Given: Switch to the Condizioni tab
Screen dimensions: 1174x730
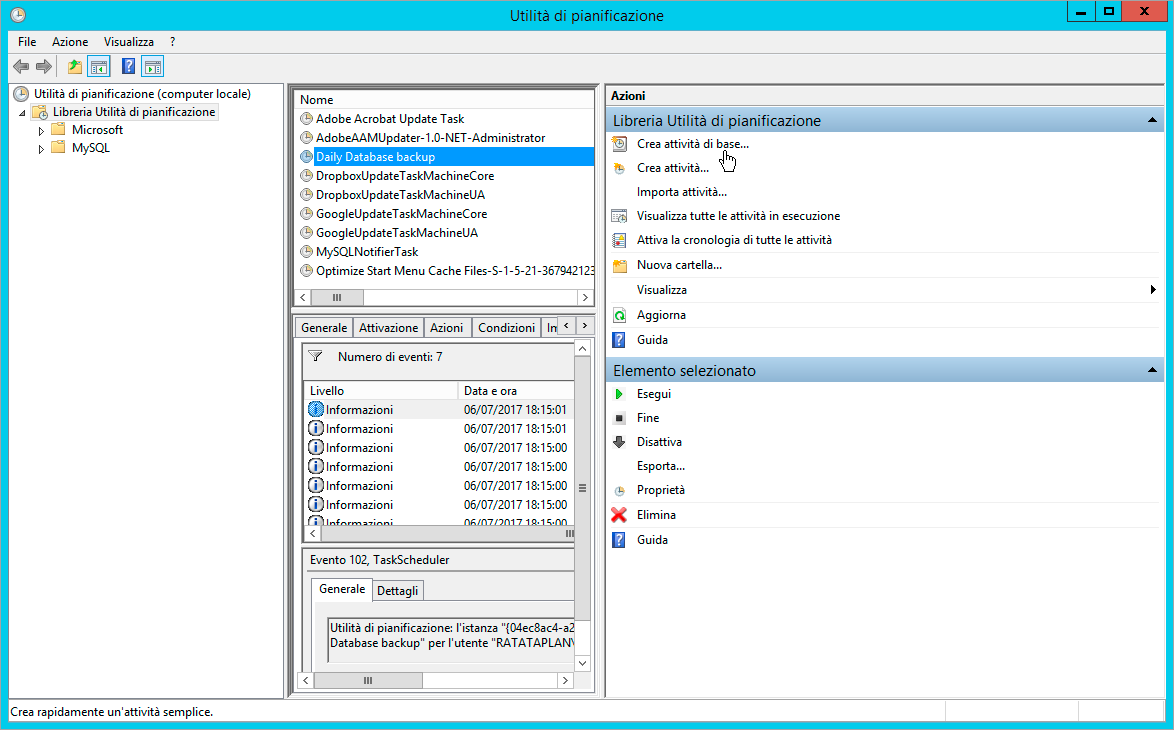Looking at the screenshot, I should tap(506, 328).
